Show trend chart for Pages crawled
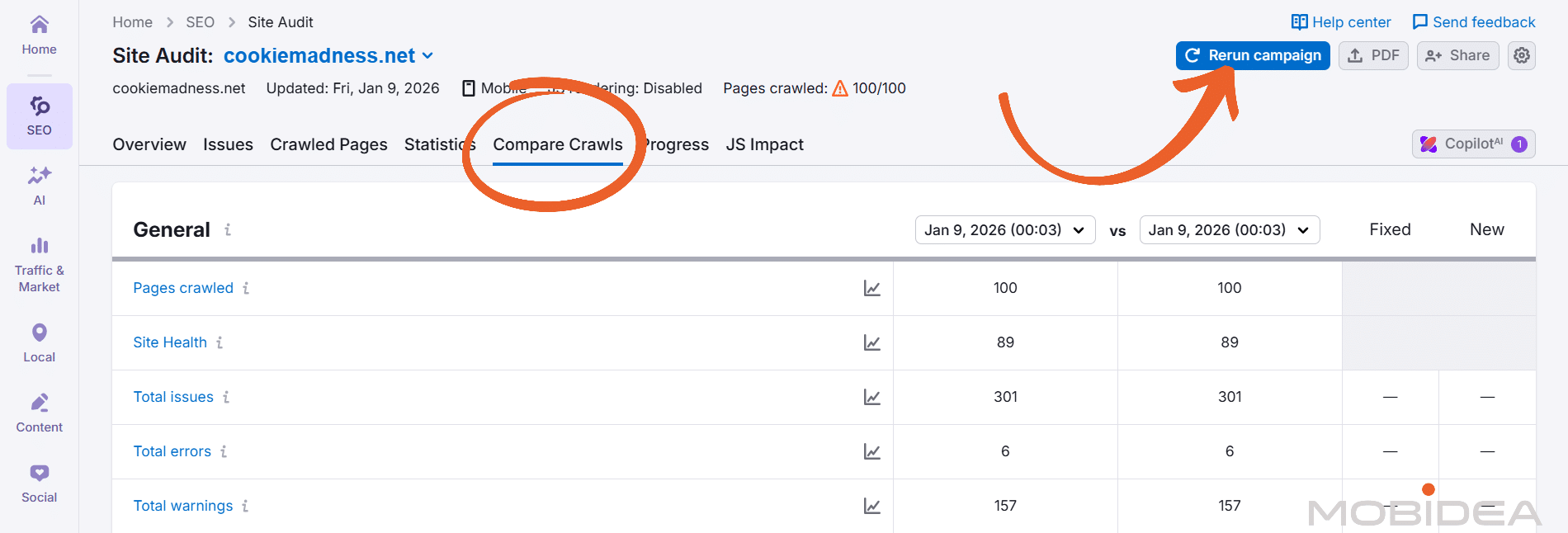Screen dimensions: 1568x533 871,288
